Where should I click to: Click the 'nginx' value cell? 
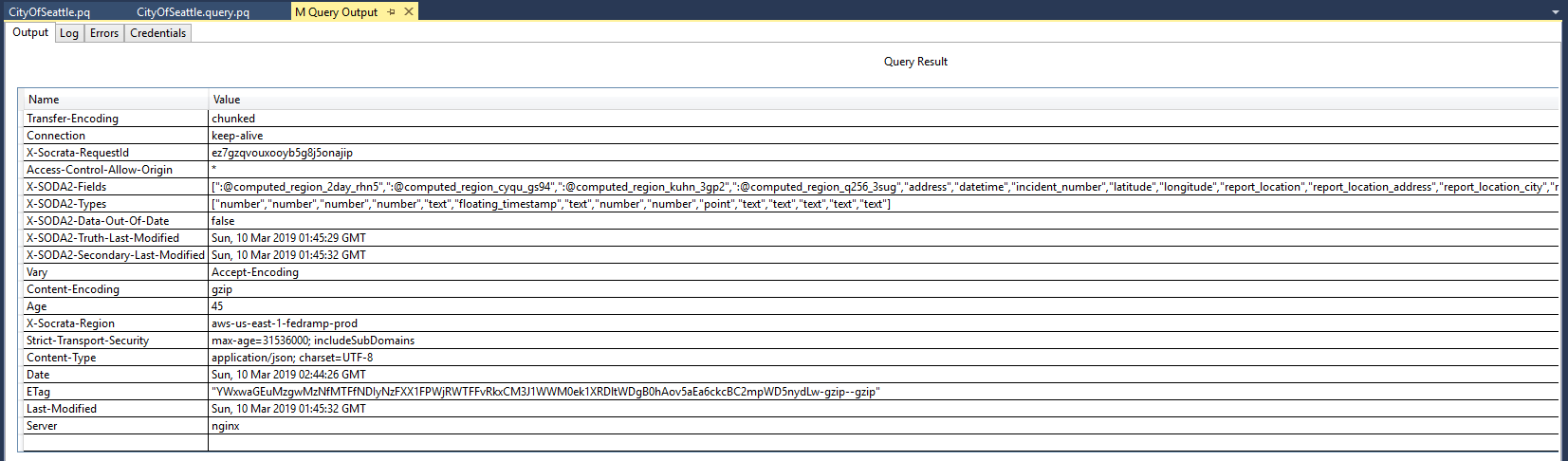click(883, 426)
